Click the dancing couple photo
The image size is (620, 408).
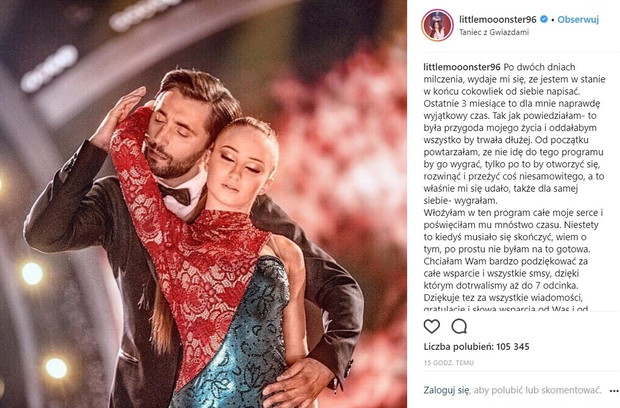(203, 204)
